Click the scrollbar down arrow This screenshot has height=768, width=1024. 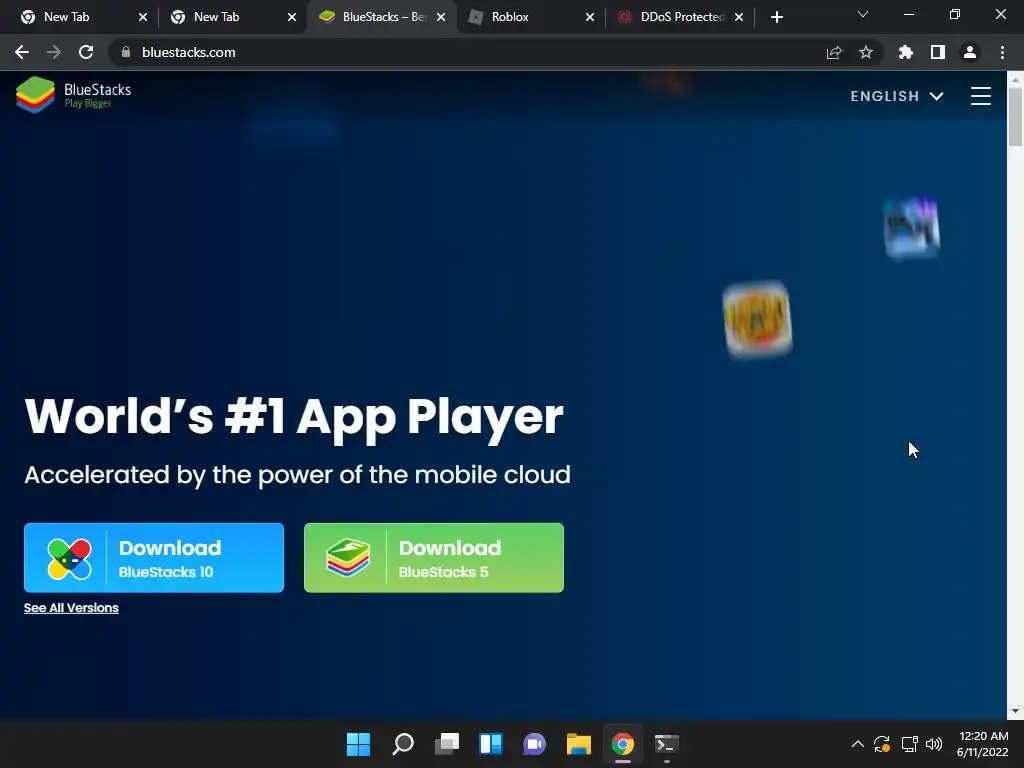tap(1015, 711)
